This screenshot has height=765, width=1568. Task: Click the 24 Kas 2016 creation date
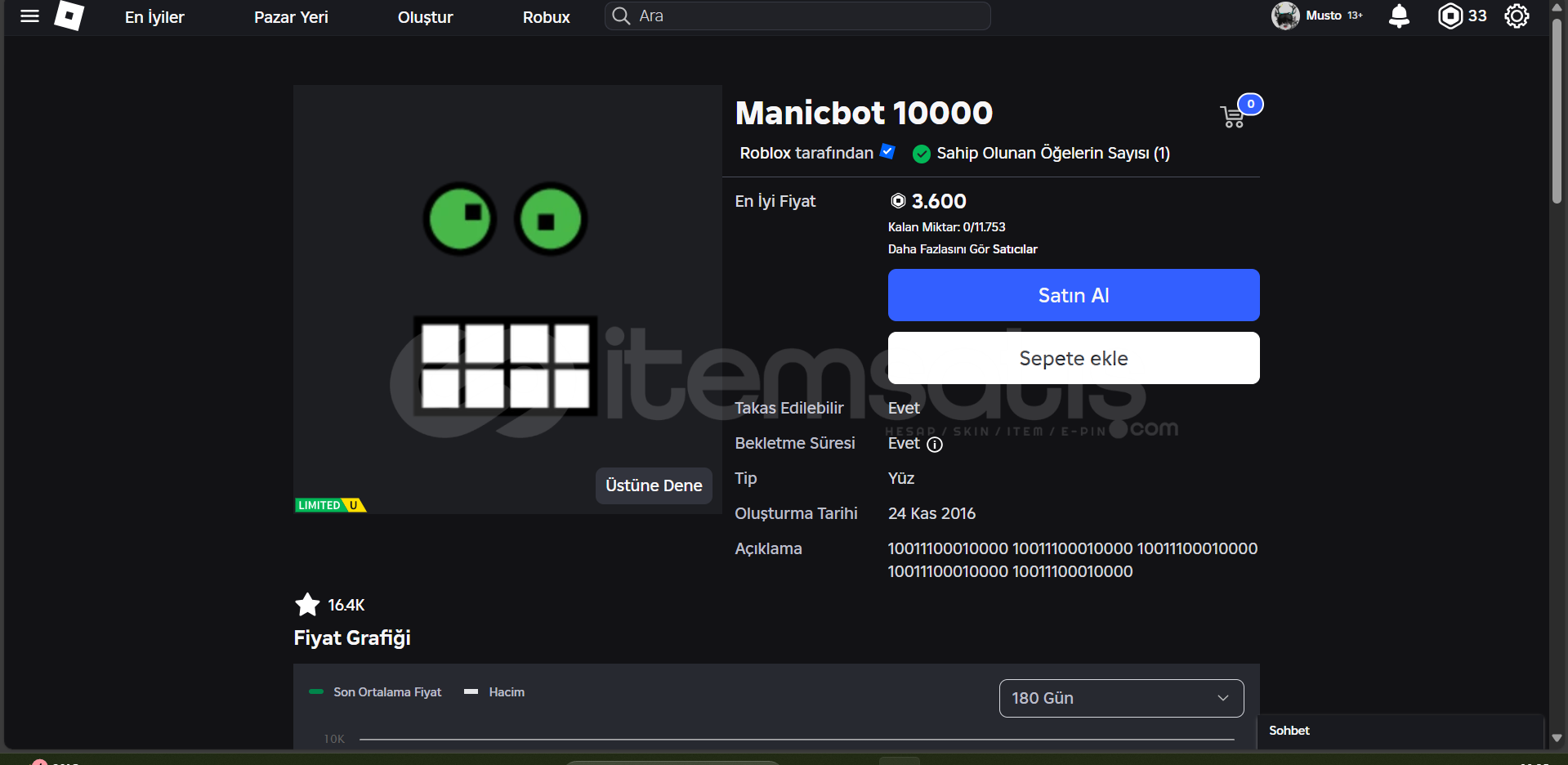[931, 513]
